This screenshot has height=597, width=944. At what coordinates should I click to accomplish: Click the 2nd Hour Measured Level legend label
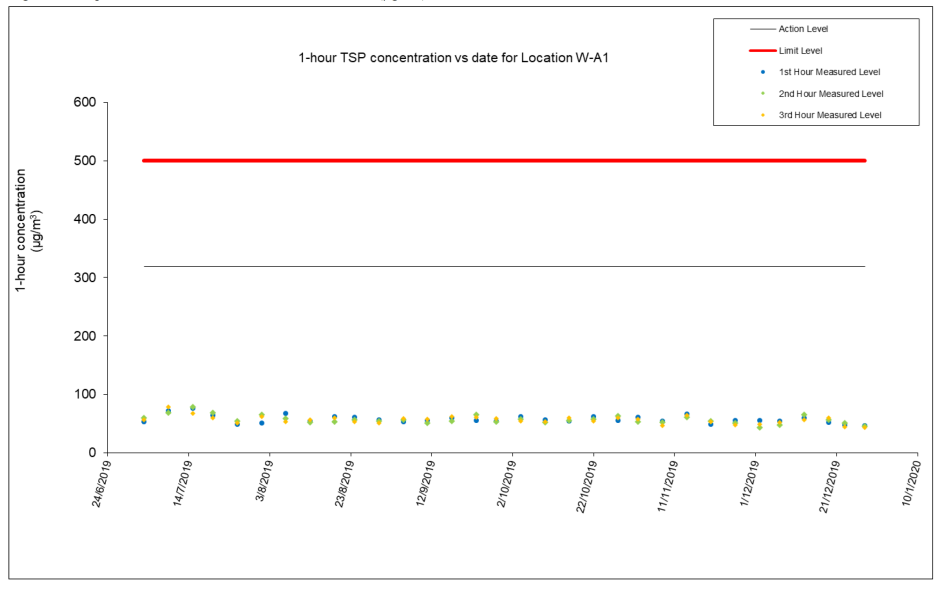click(x=830, y=94)
